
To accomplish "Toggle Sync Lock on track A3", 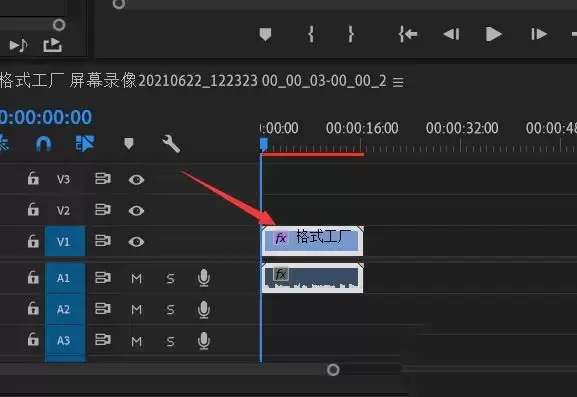I will (103, 340).
